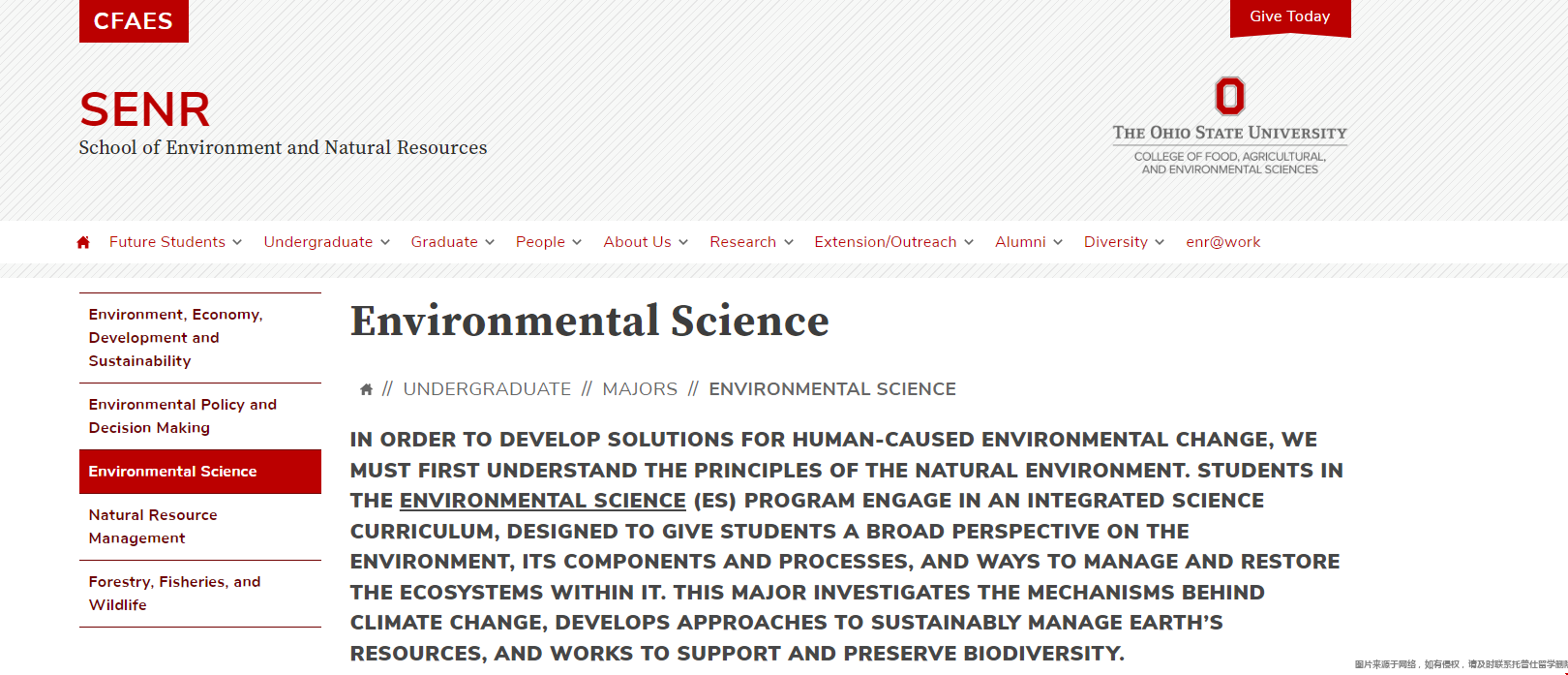Click the enr@work link
1568x675 pixels.
[x=1223, y=242]
